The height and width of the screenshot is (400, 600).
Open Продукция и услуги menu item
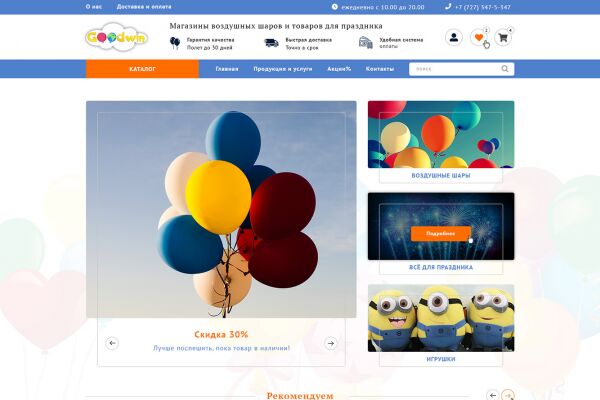click(283, 69)
